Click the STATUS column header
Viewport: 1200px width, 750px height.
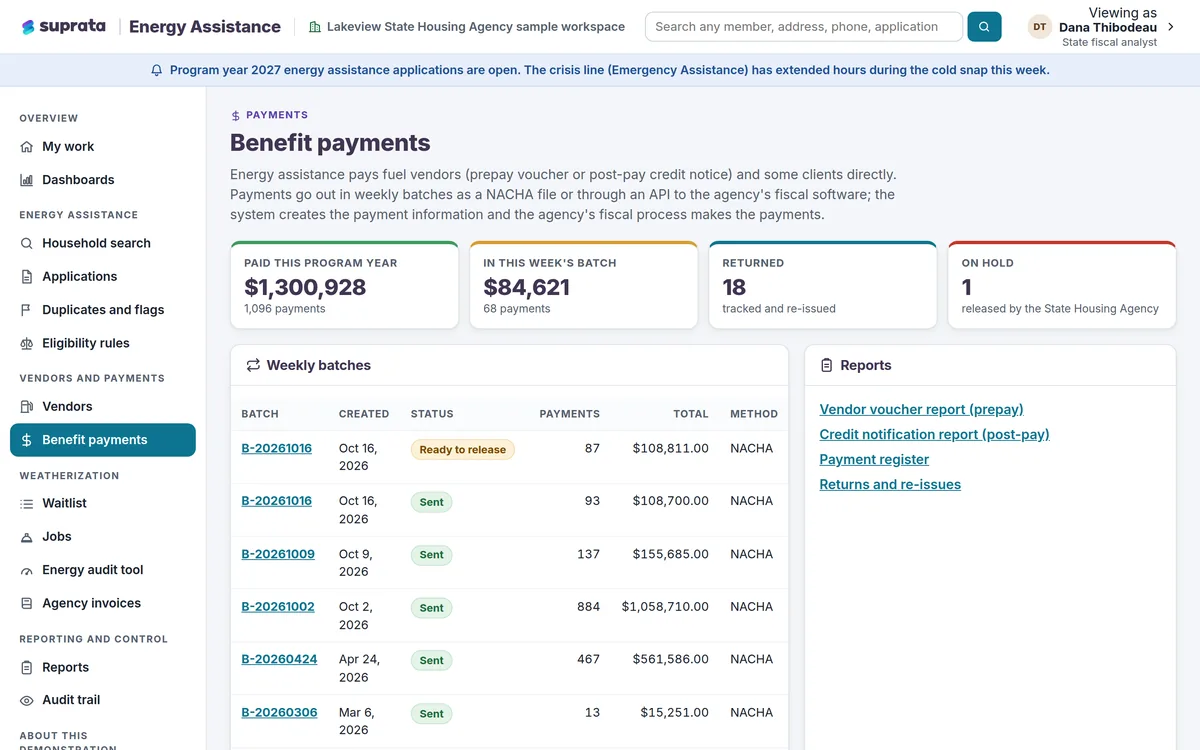pyautogui.click(x=432, y=414)
